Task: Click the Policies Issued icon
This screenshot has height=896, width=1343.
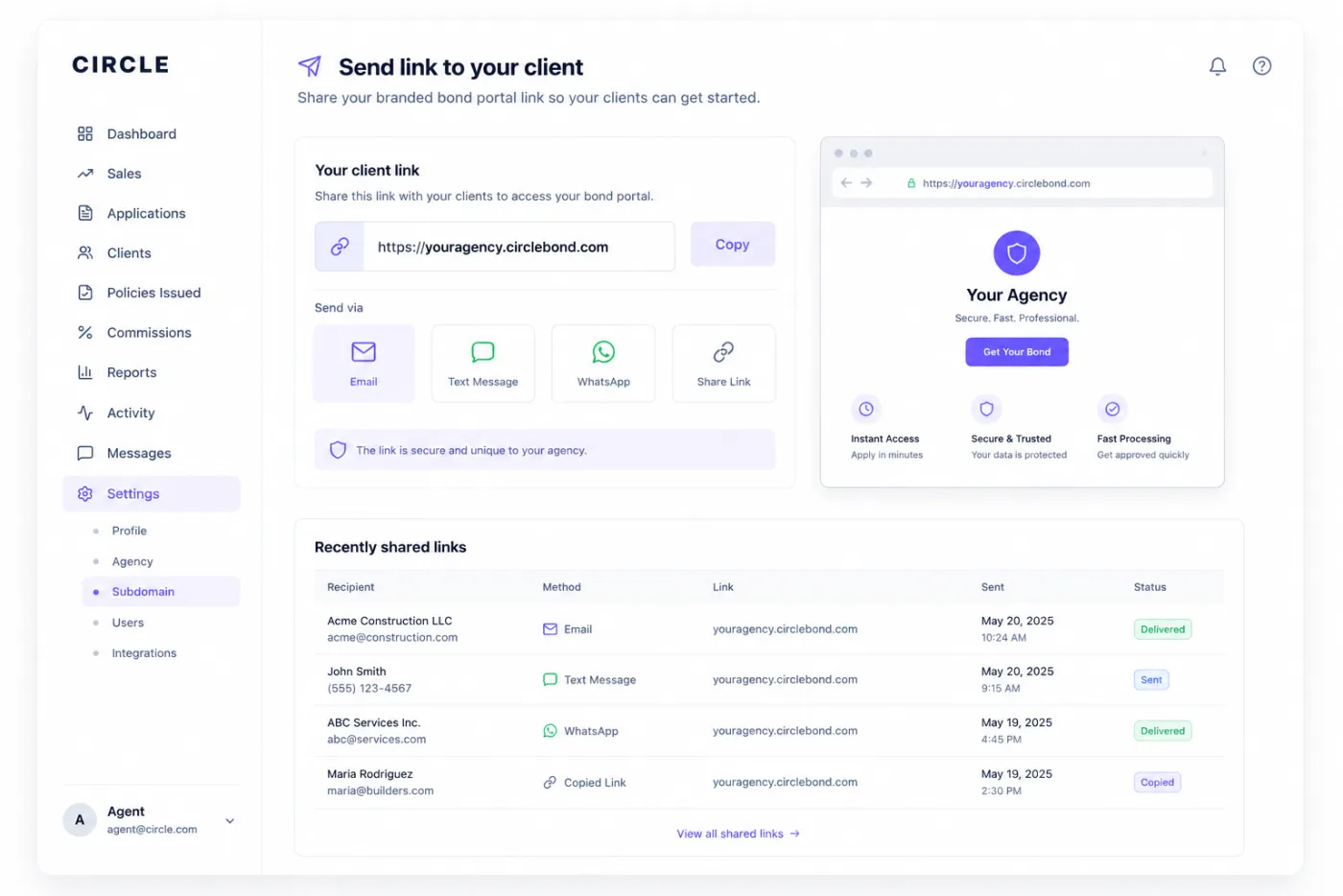Action: (x=85, y=293)
